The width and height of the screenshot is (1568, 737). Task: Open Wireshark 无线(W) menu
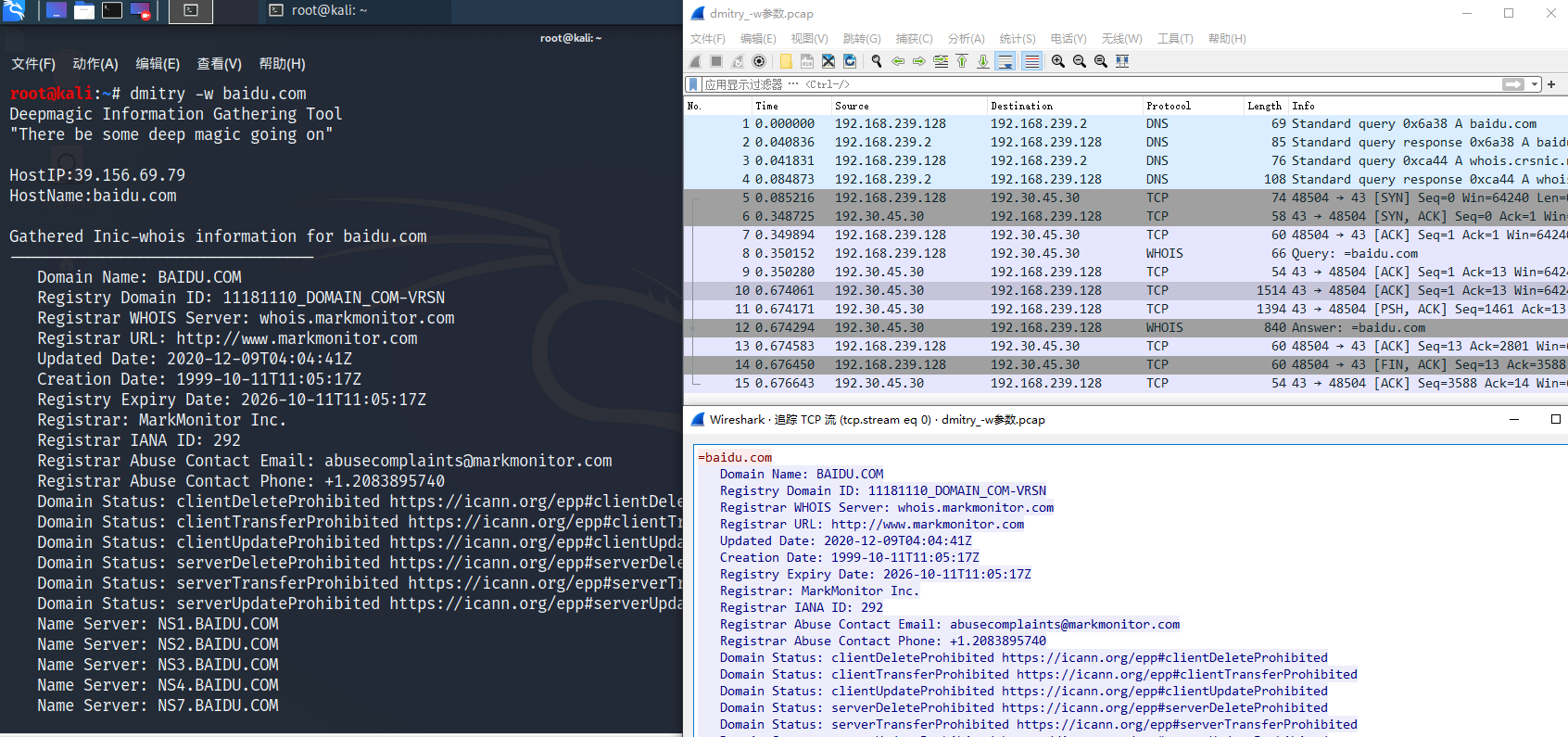click(x=1121, y=39)
